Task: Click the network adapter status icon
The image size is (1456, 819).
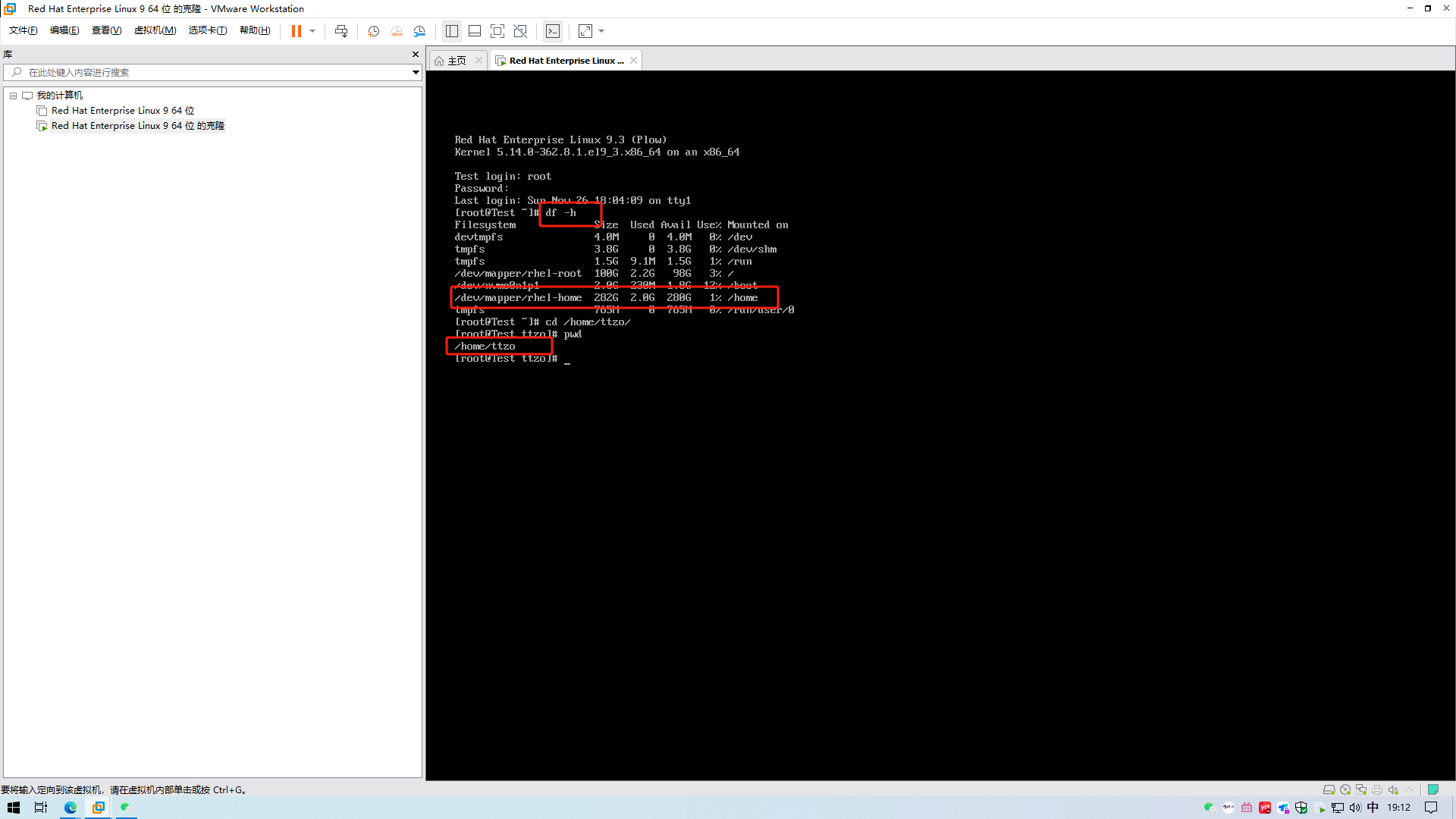Action: [1361, 789]
